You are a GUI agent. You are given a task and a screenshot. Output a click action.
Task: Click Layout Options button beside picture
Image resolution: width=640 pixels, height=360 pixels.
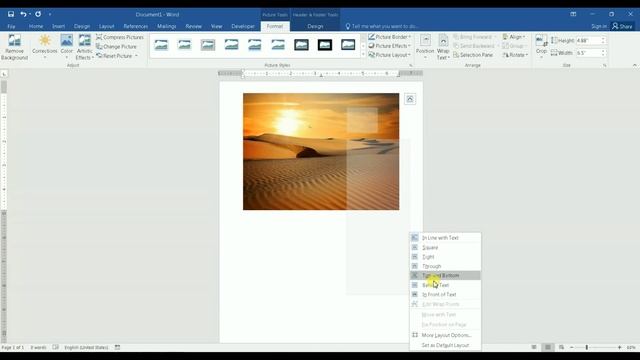(x=410, y=99)
